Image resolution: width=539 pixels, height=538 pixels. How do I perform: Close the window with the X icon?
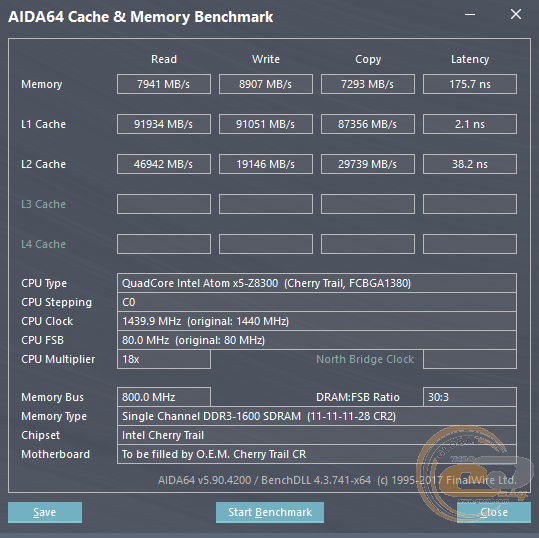(516, 14)
